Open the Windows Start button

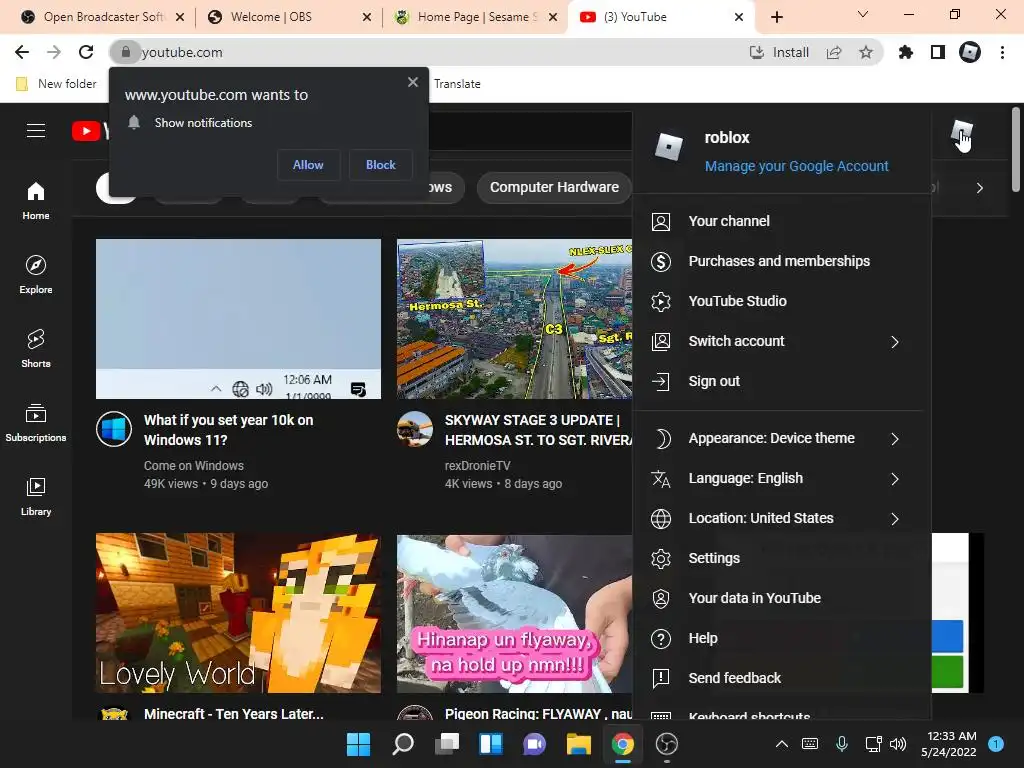358,744
